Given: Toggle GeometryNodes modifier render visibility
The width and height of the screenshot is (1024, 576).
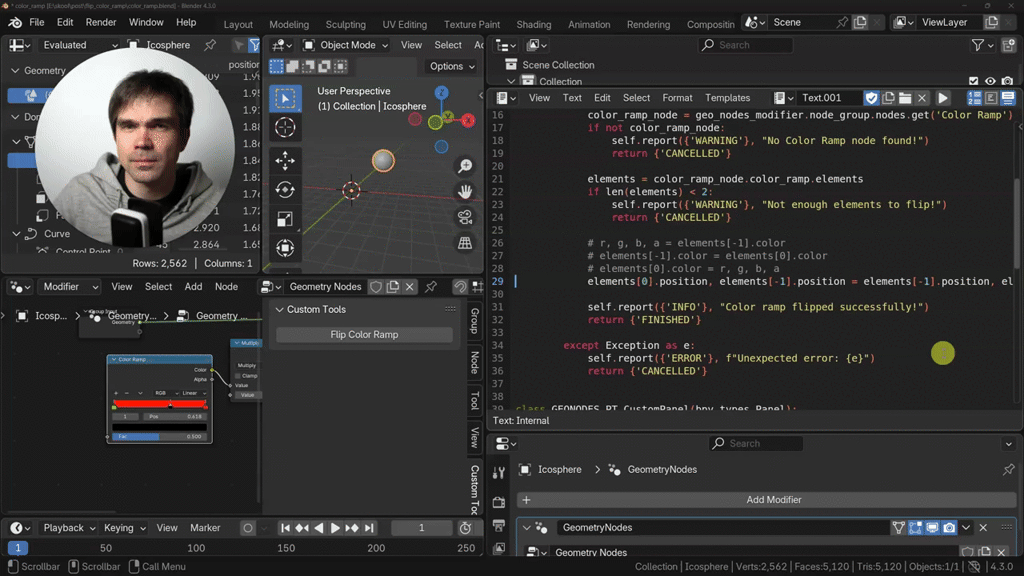Looking at the screenshot, I should pos(949,528).
